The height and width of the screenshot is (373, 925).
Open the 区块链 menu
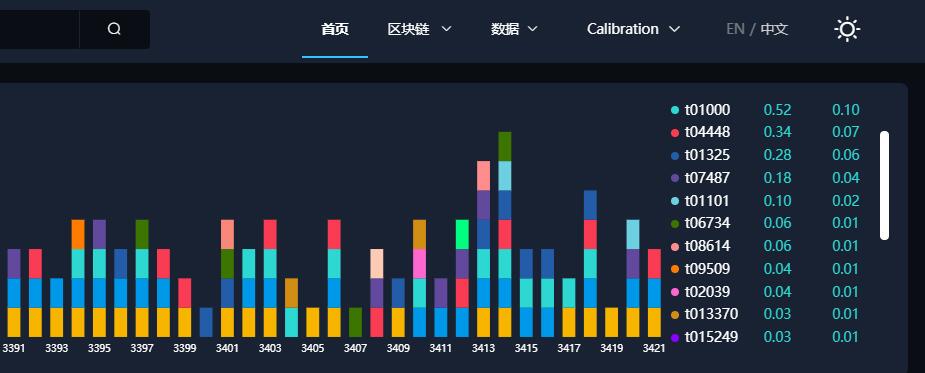tap(408, 29)
